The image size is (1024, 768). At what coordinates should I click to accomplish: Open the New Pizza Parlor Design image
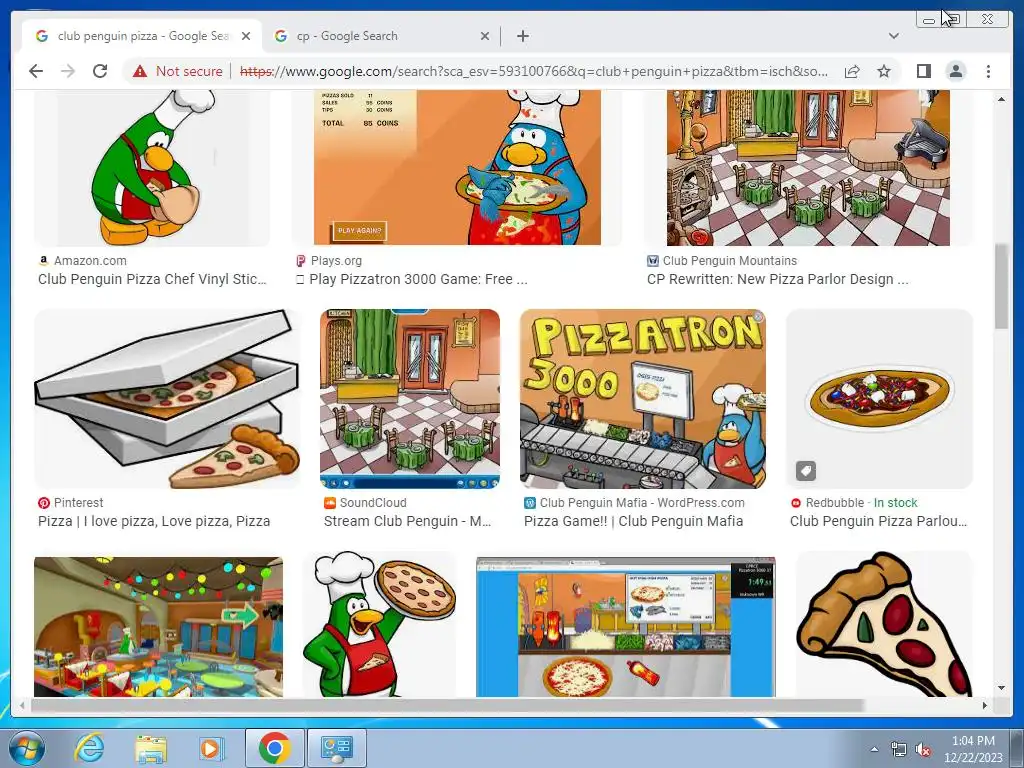pos(808,168)
